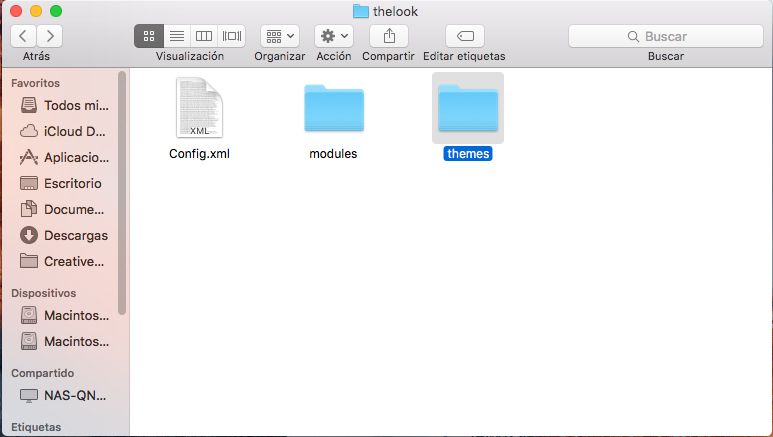773x437 pixels.
Task: Click the Compartido section header
Action: (42, 373)
